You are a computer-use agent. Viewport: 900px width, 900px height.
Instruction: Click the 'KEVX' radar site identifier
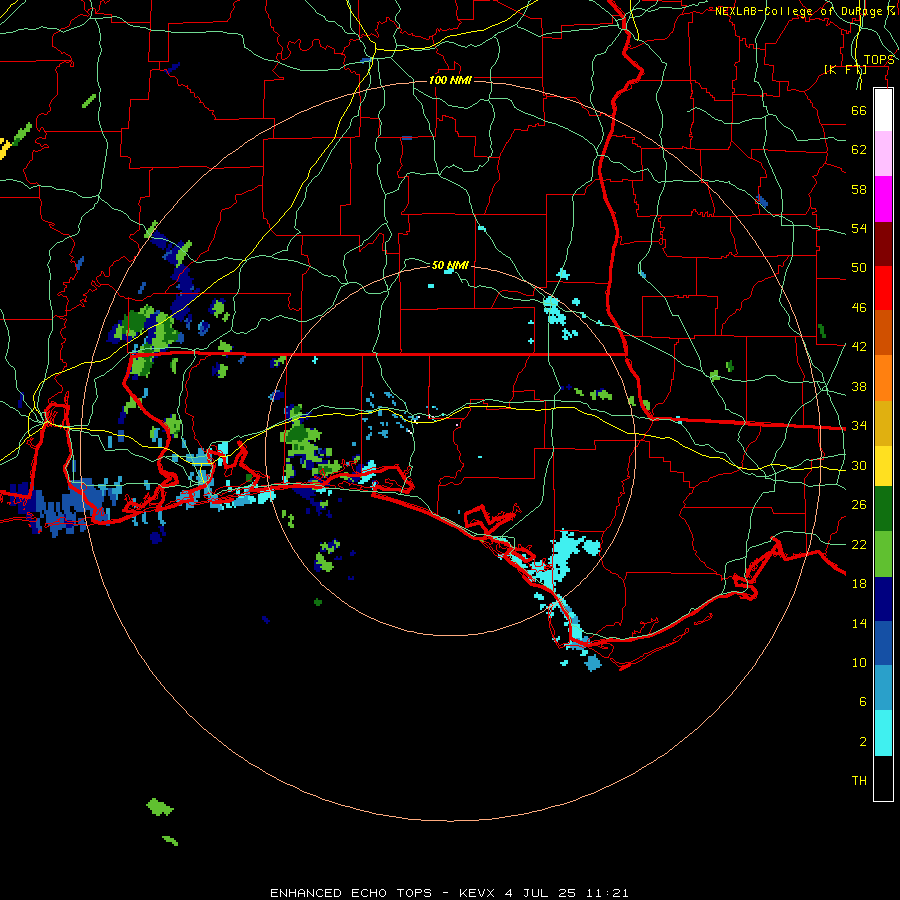pos(478,893)
